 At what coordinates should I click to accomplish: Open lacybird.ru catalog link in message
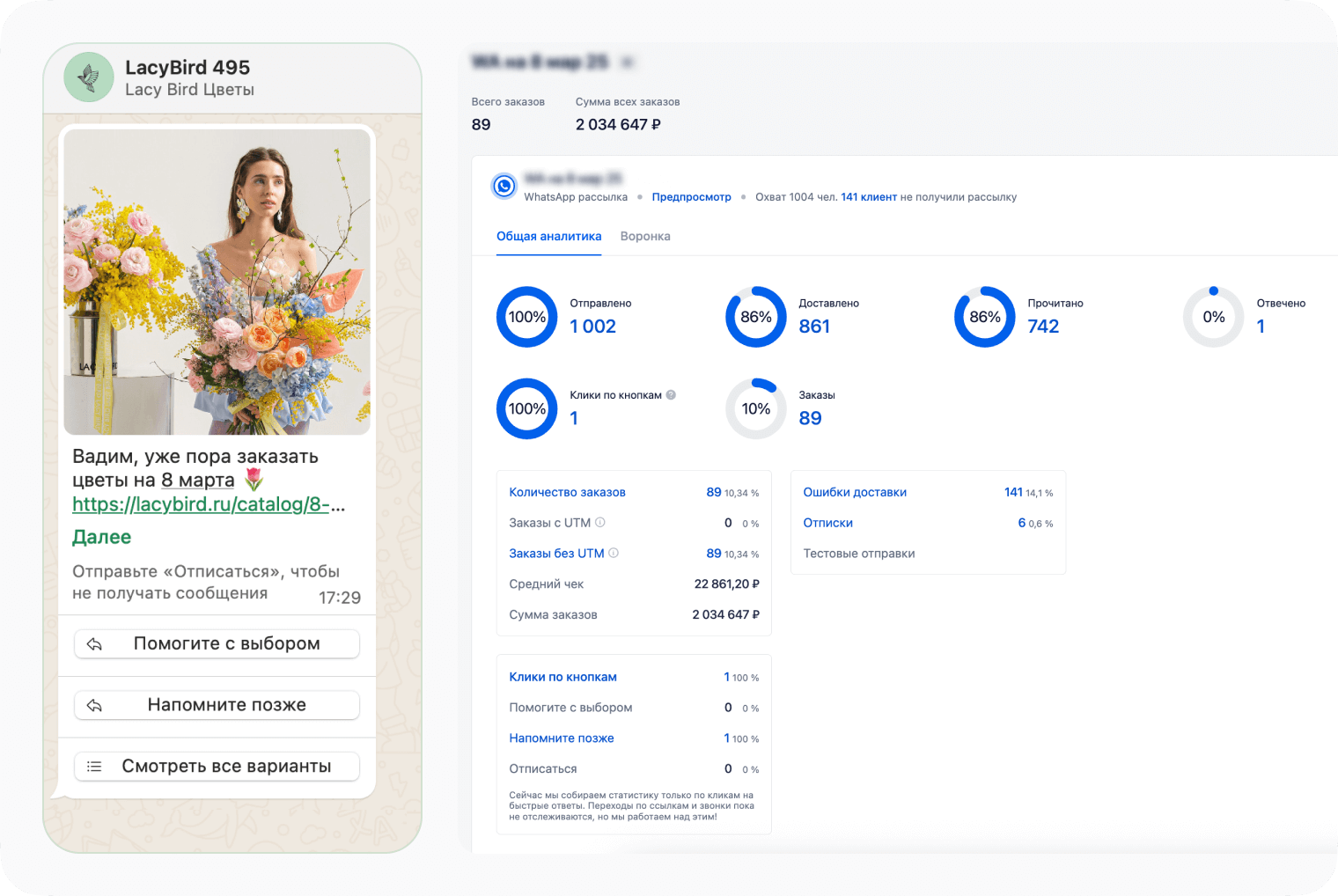tap(209, 504)
